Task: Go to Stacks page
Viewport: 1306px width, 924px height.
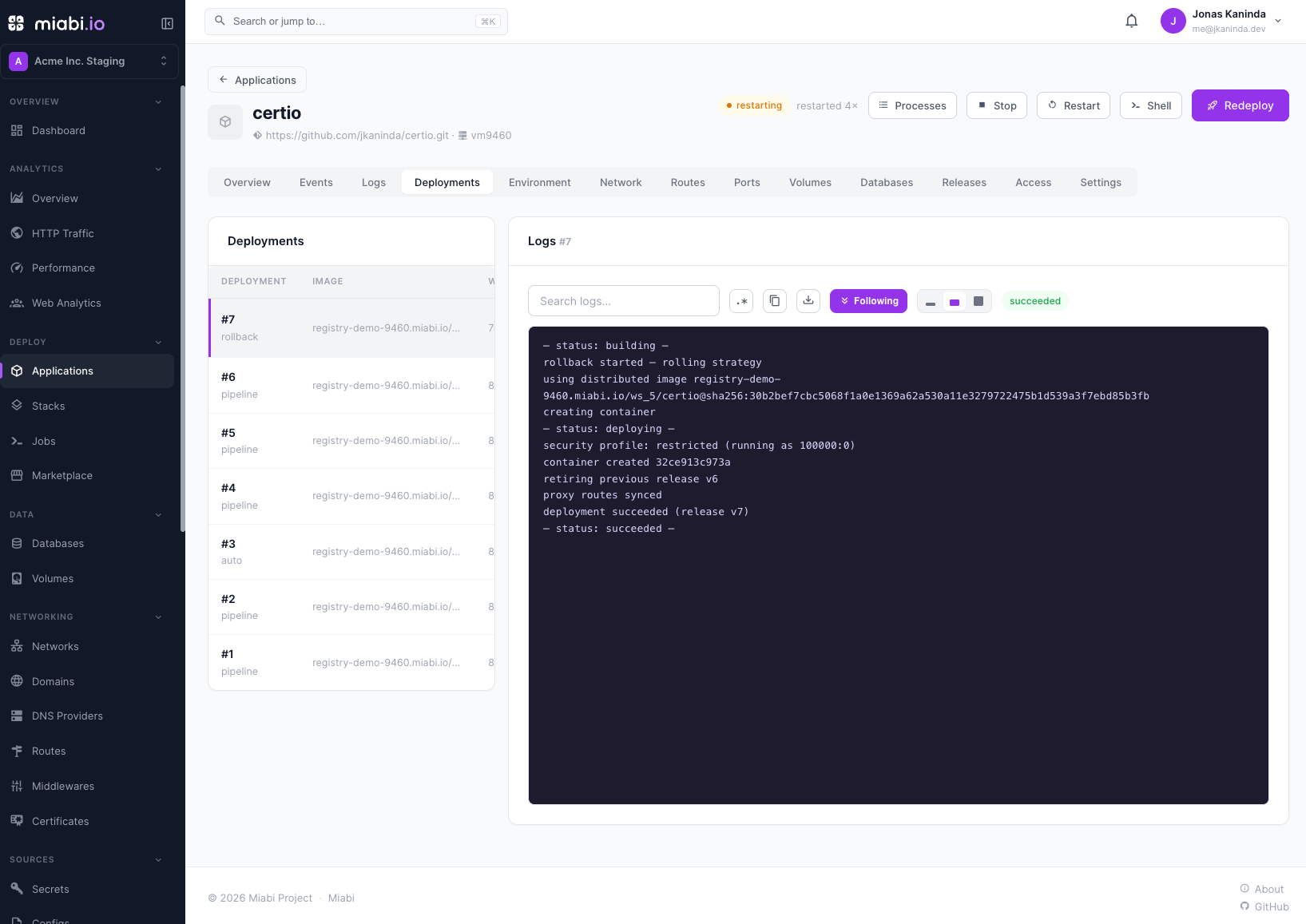Action: (x=87, y=406)
